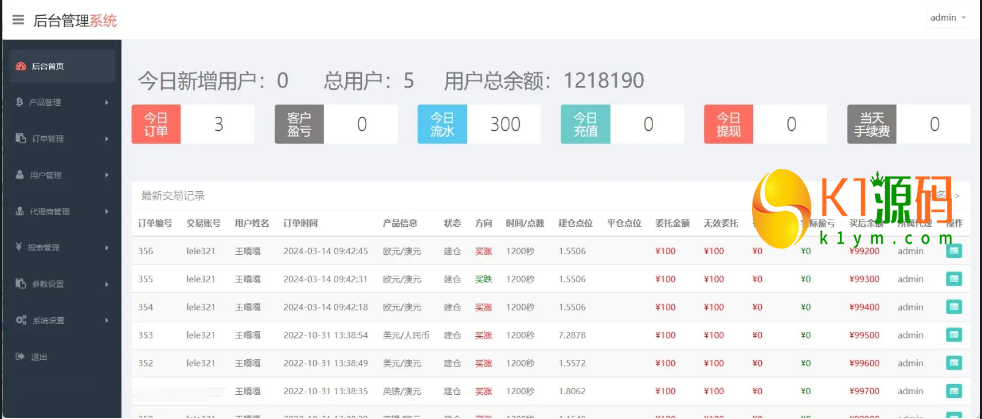982x419 pixels.
Task: Click the 7.2878 open price value
Action: (x=572, y=335)
